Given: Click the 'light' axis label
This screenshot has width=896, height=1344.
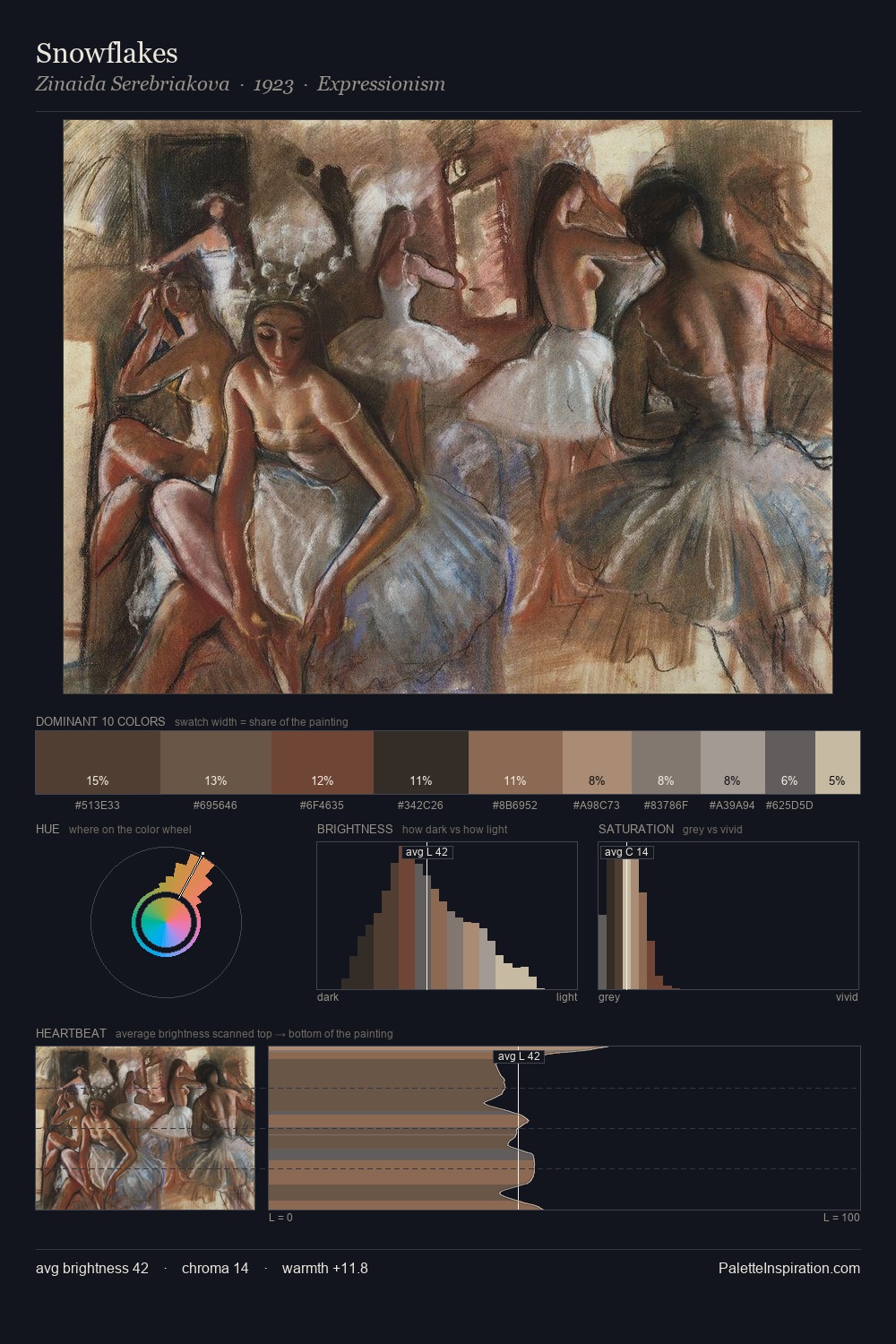Looking at the screenshot, I should (567, 997).
